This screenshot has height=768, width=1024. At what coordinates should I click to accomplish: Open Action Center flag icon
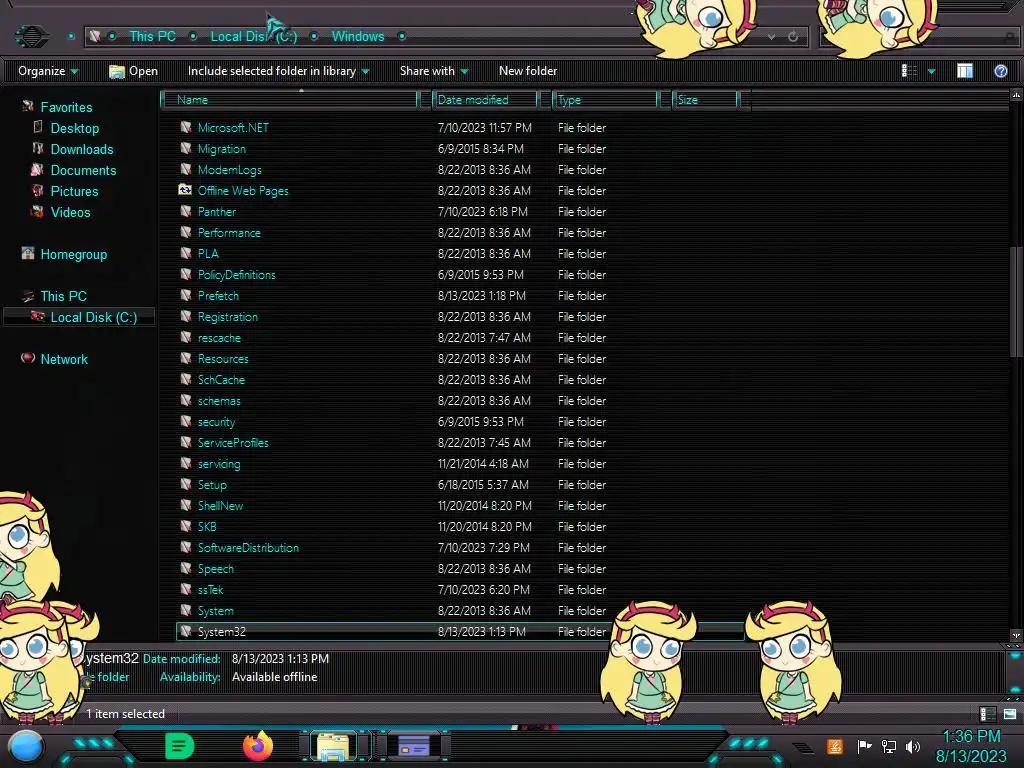pos(864,746)
